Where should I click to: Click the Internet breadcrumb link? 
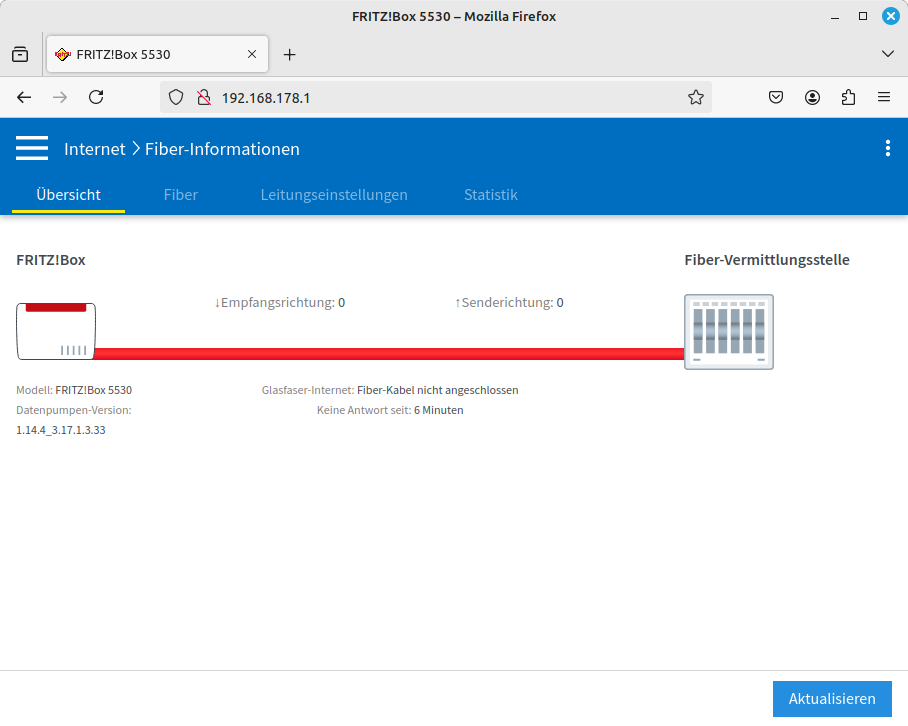pyautogui.click(x=94, y=149)
